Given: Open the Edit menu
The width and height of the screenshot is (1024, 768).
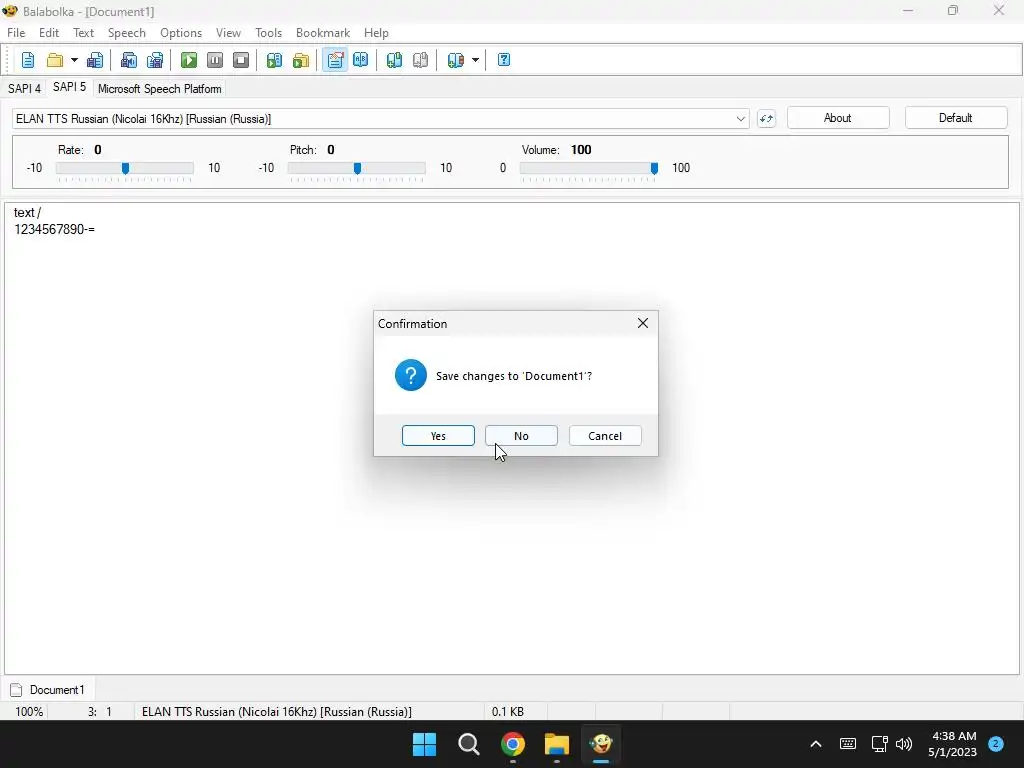Looking at the screenshot, I should 49,33.
